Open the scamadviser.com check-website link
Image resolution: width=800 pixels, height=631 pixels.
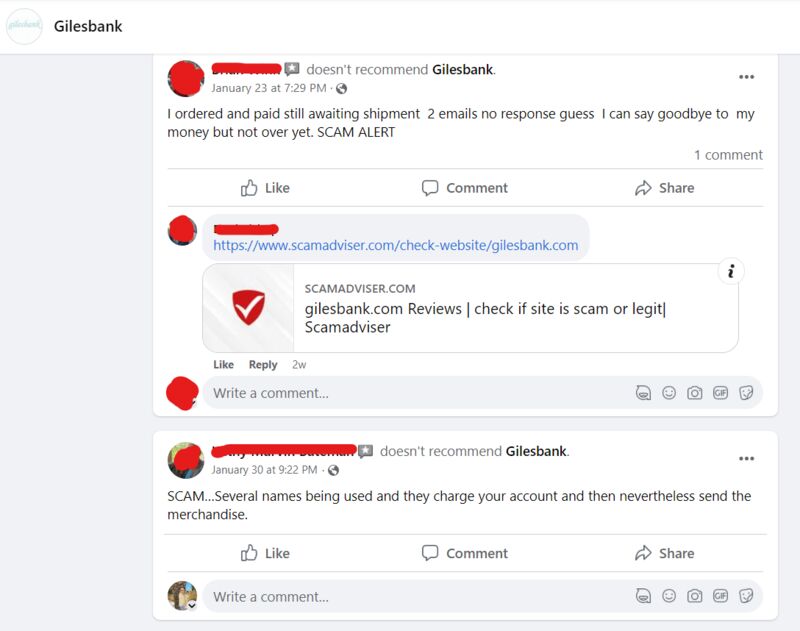pos(395,245)
